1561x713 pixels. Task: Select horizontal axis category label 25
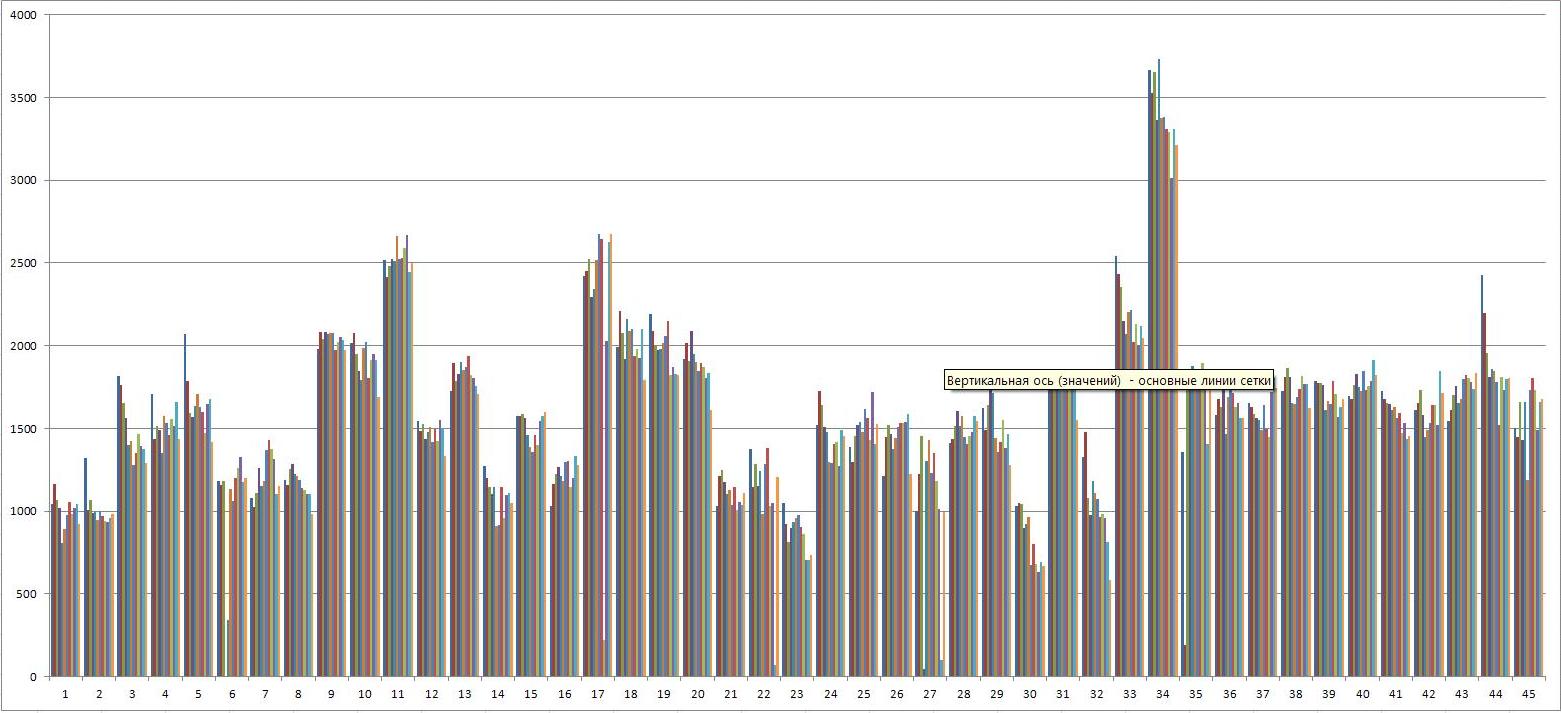point(863,694)
